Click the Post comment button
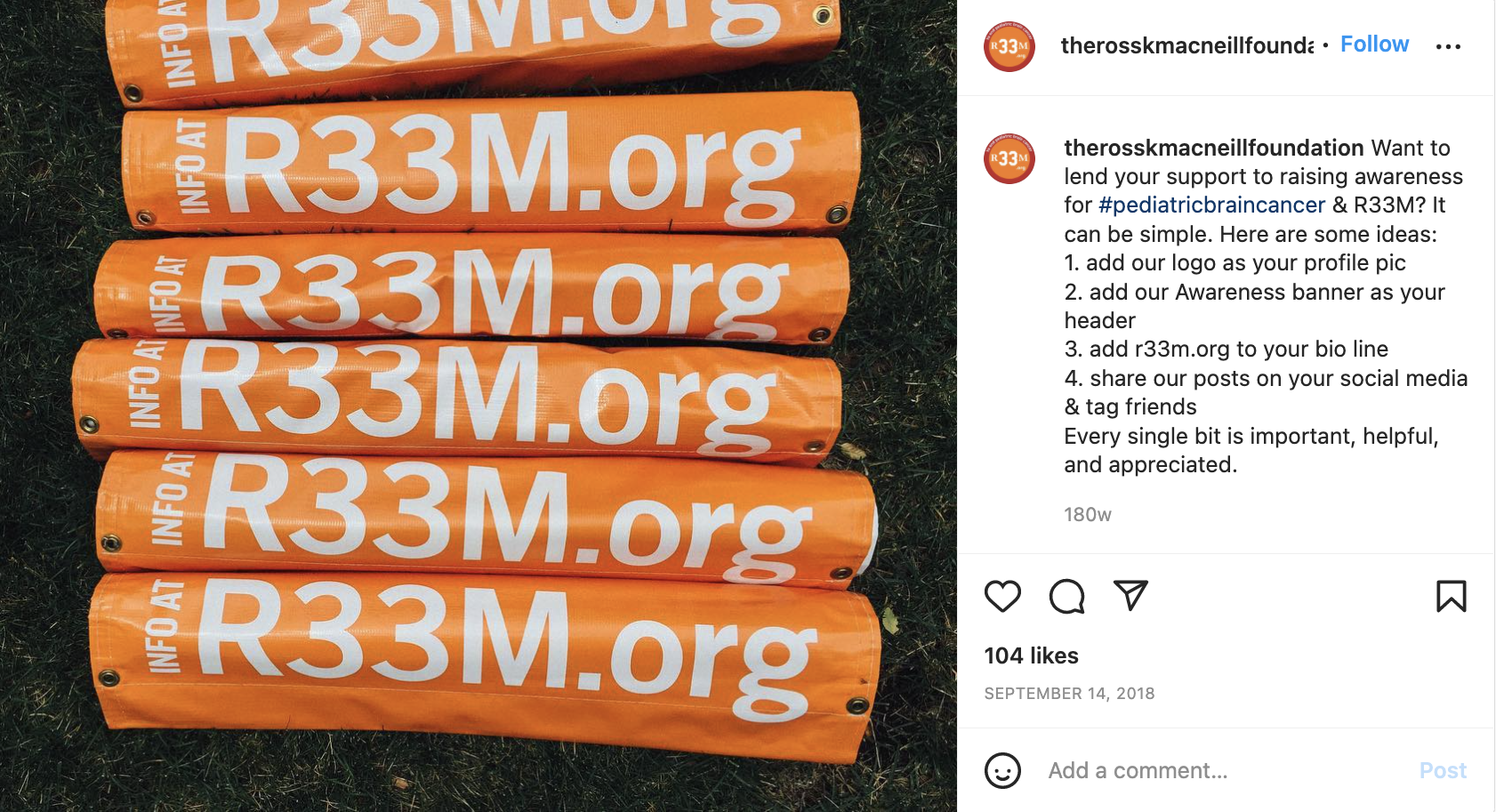The height and width of the screenshot is (812, 1496). [x=1443, y=770]
